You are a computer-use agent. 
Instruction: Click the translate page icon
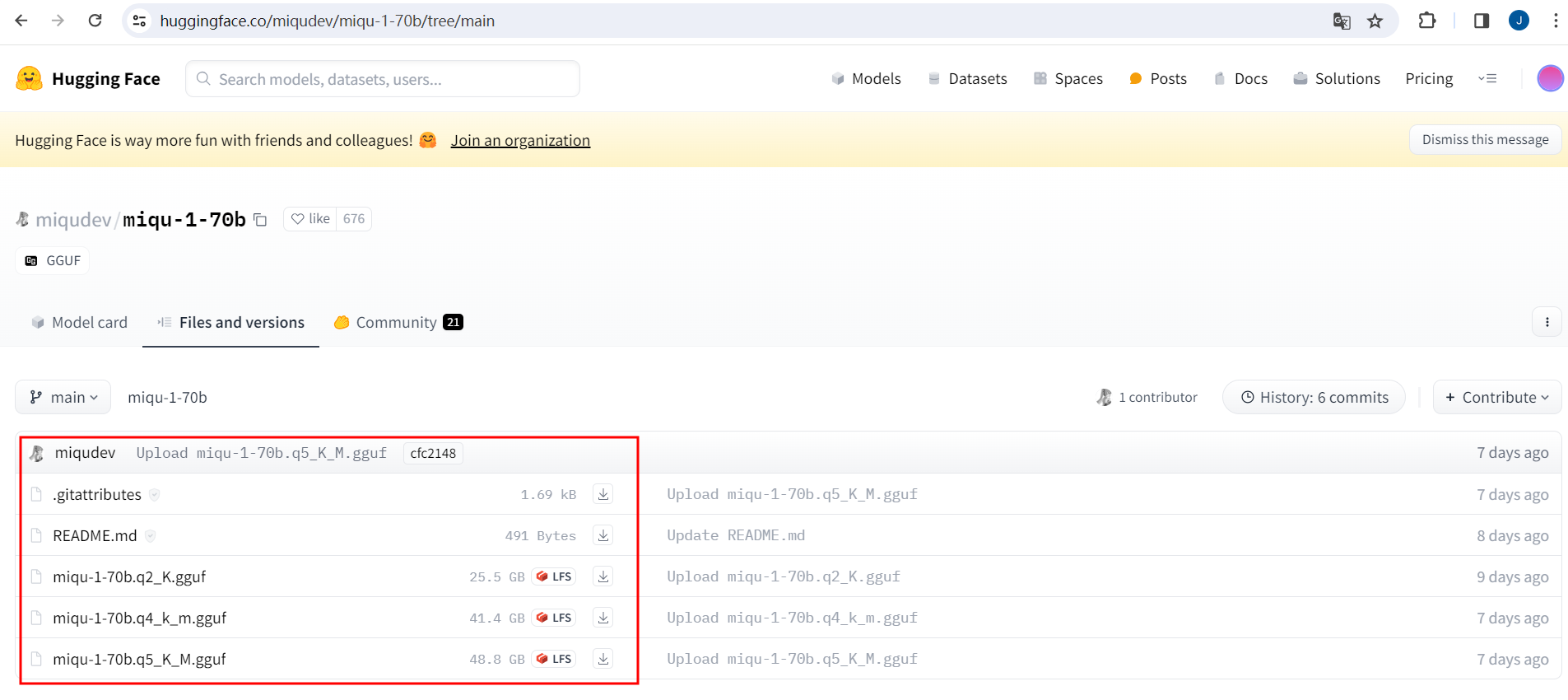click(1342, 21)
